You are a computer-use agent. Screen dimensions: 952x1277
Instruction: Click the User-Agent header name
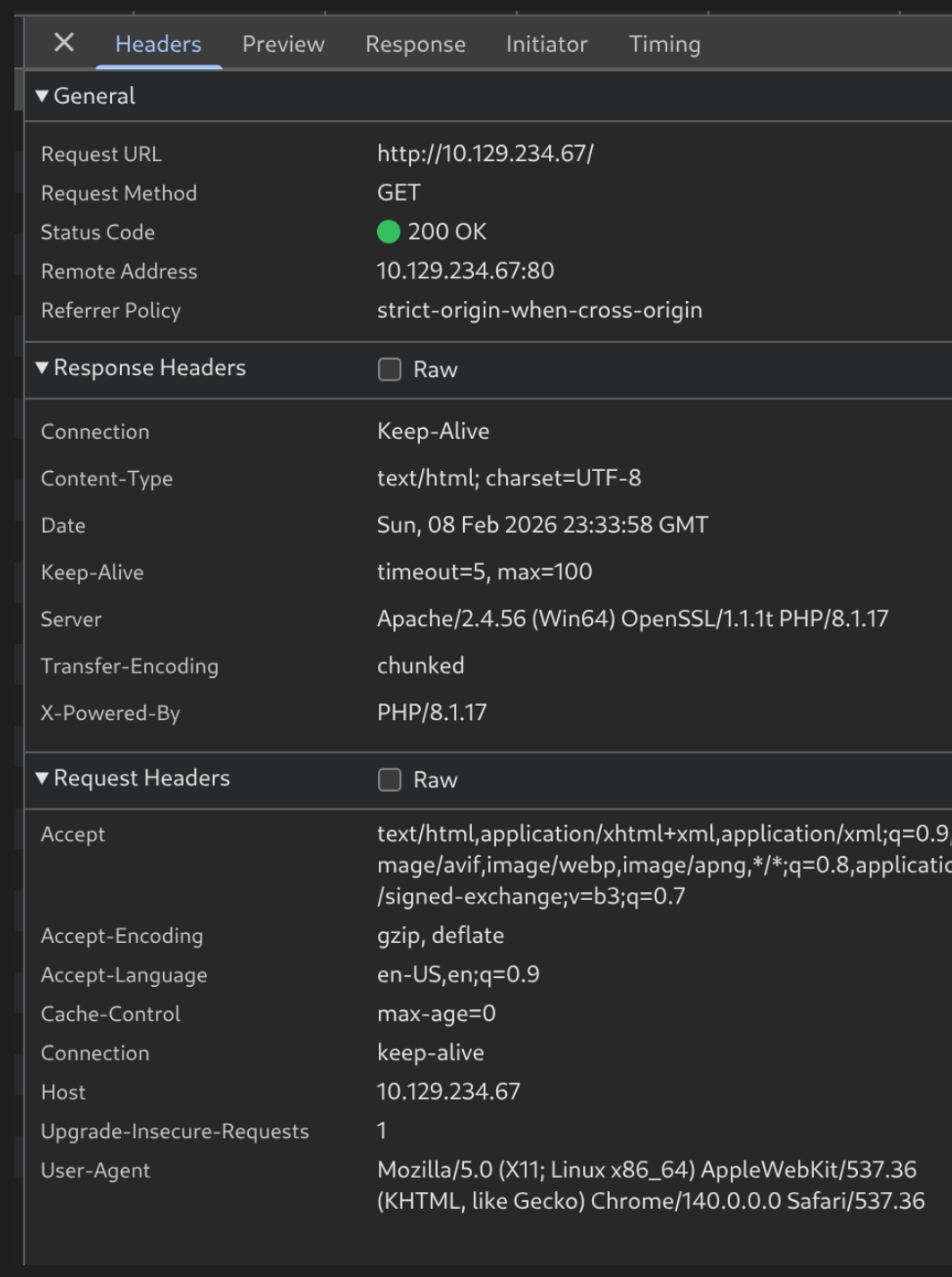(95, 1170)
